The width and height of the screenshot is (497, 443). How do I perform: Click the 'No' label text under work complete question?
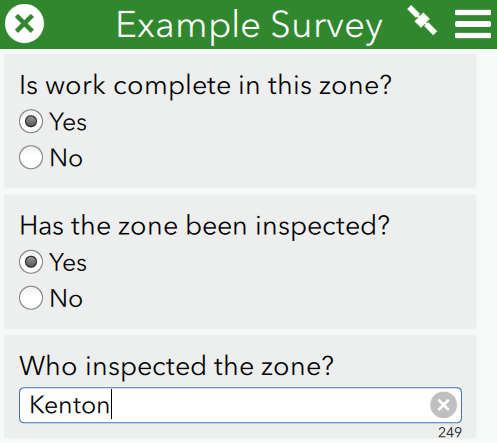66,157
